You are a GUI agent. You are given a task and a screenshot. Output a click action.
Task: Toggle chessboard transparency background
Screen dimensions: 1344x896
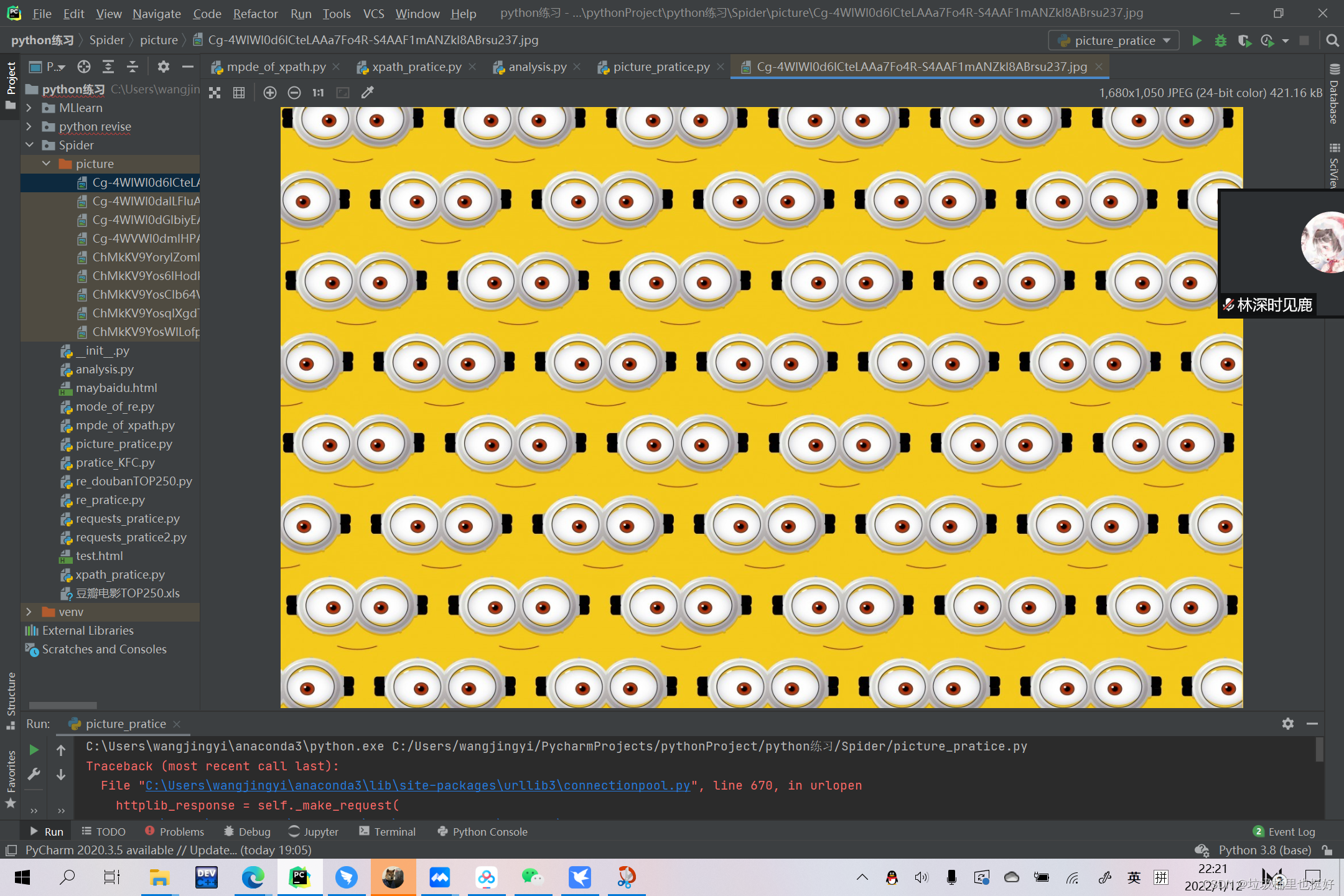coord(215,93)
